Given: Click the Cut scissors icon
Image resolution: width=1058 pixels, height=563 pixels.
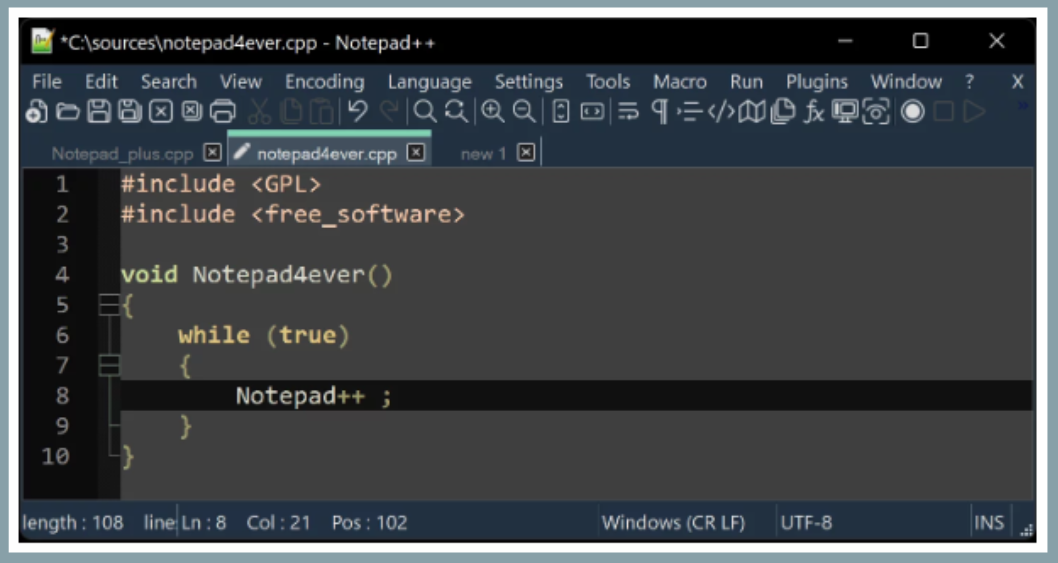Looking at the screenshot, I should coord(259,111).
